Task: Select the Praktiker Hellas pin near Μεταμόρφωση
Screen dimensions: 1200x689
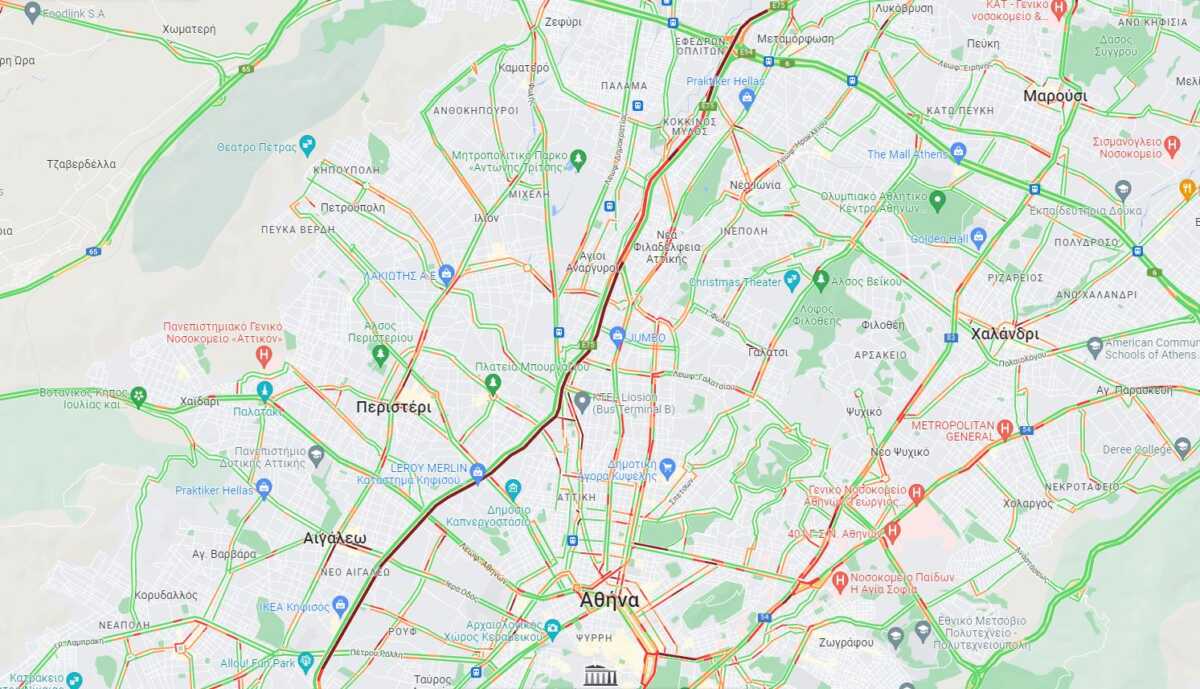Action: pyautogui.click(x=746, y=97)
